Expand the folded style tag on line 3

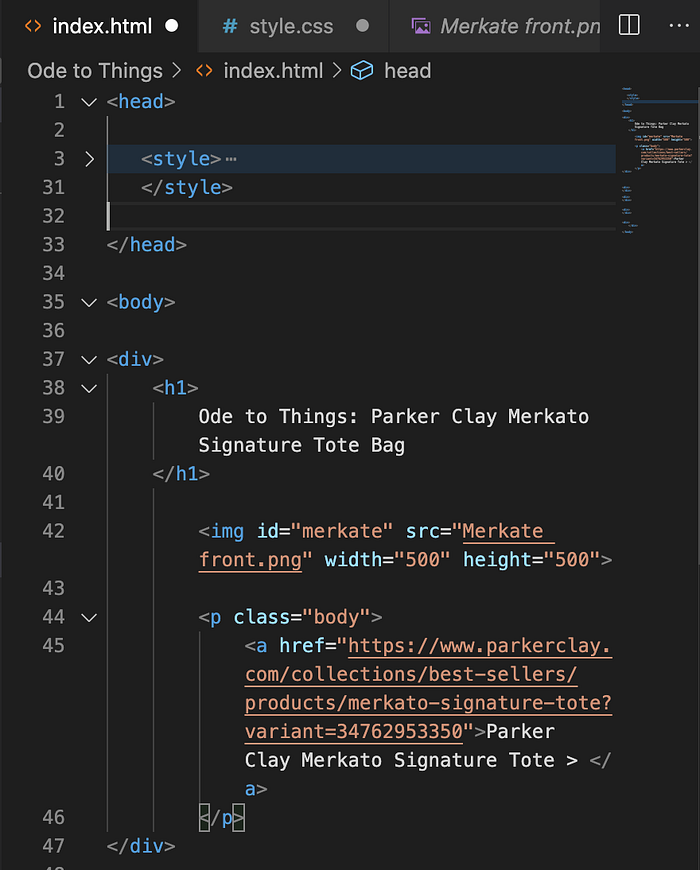89,159
